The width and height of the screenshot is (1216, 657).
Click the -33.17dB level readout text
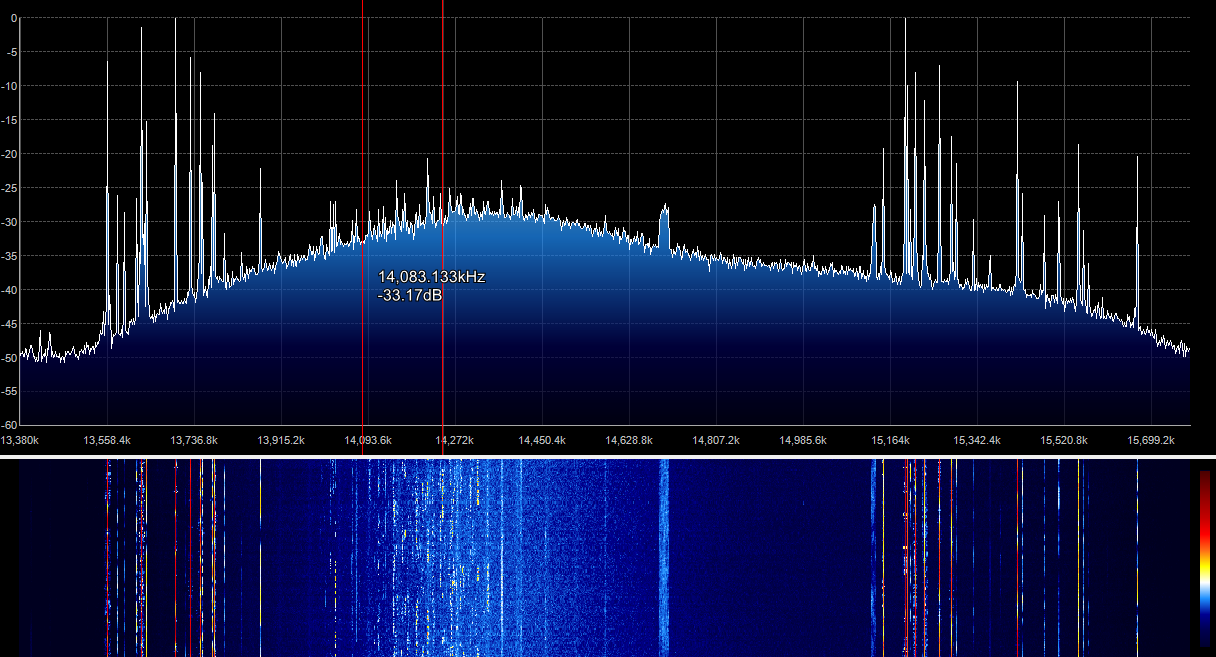410,294
